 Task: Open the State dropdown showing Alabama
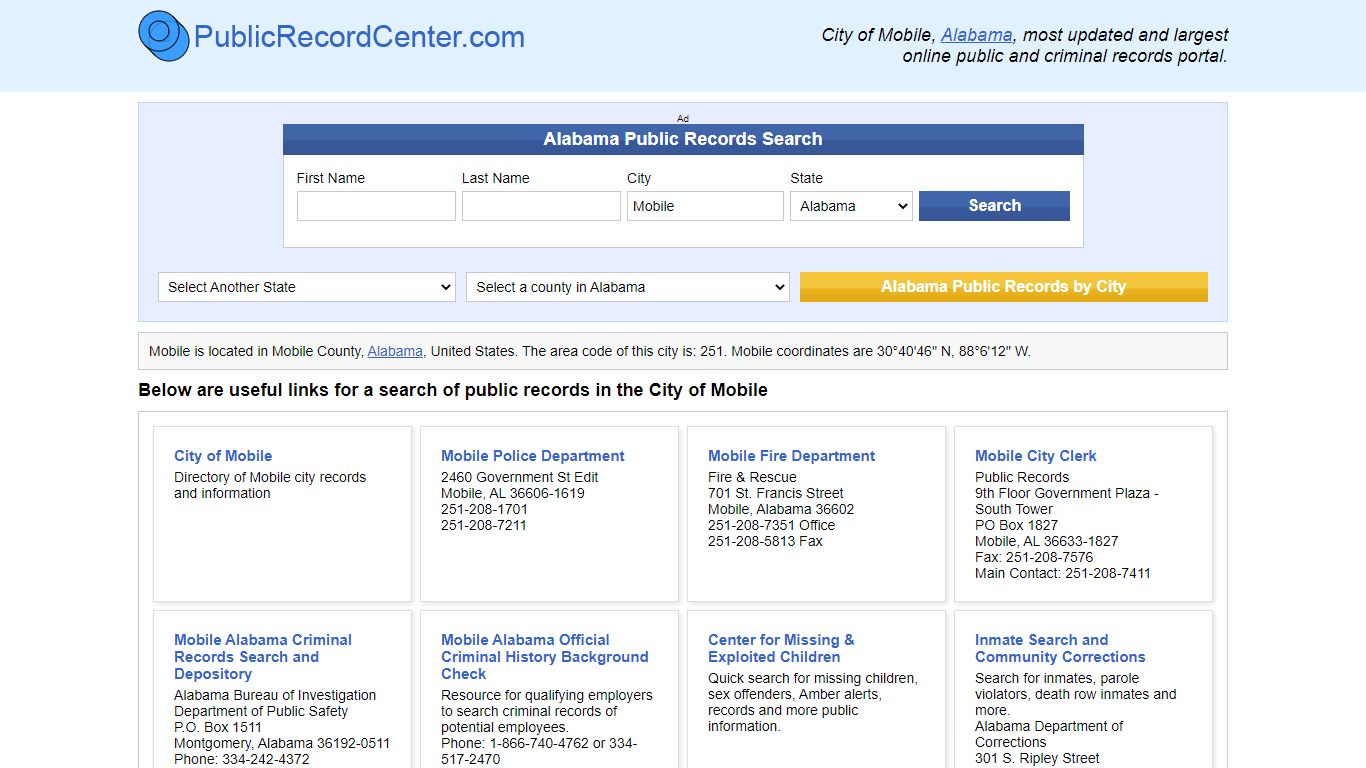pyautogui.click(x=851, y=206)
